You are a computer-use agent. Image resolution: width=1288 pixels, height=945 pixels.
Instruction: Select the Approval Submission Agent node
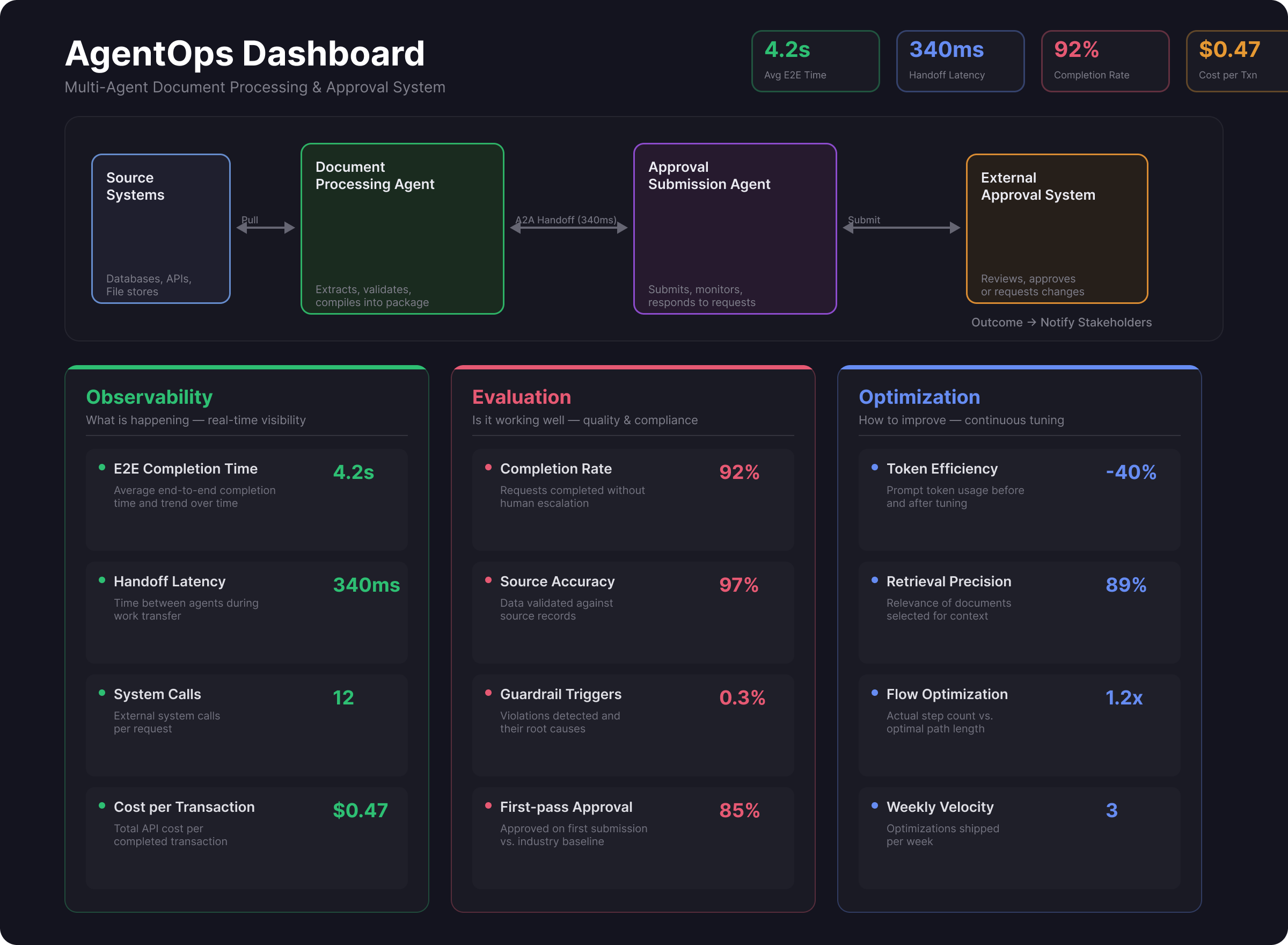coord(735,228)
